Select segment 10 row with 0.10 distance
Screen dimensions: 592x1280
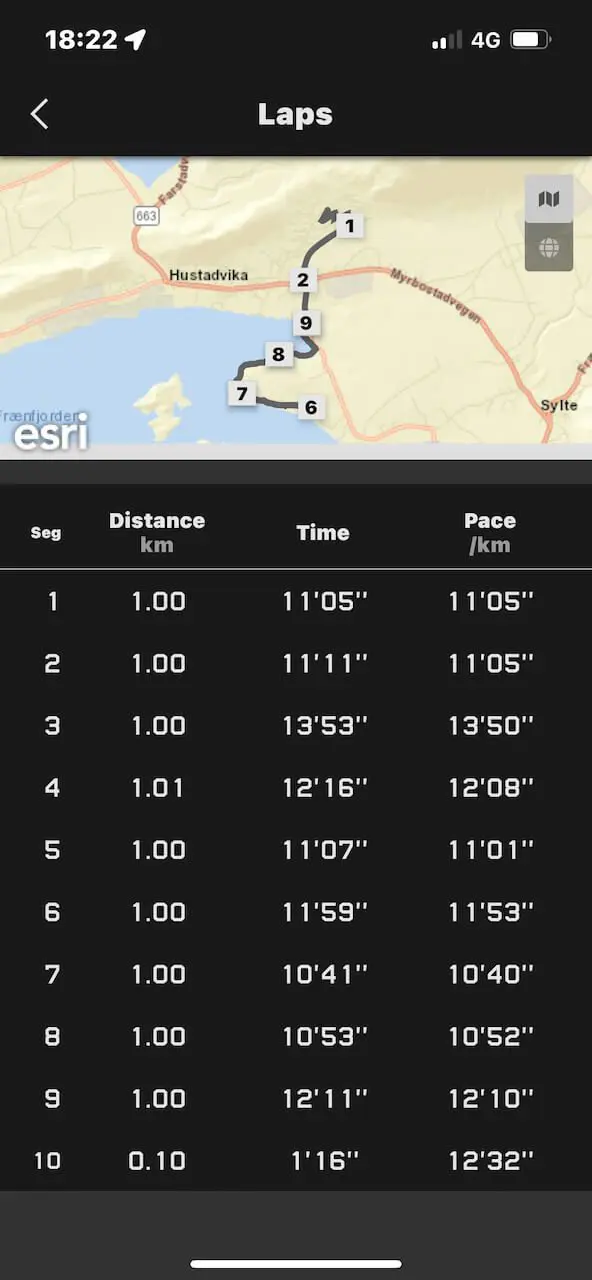pos(296,1160)
